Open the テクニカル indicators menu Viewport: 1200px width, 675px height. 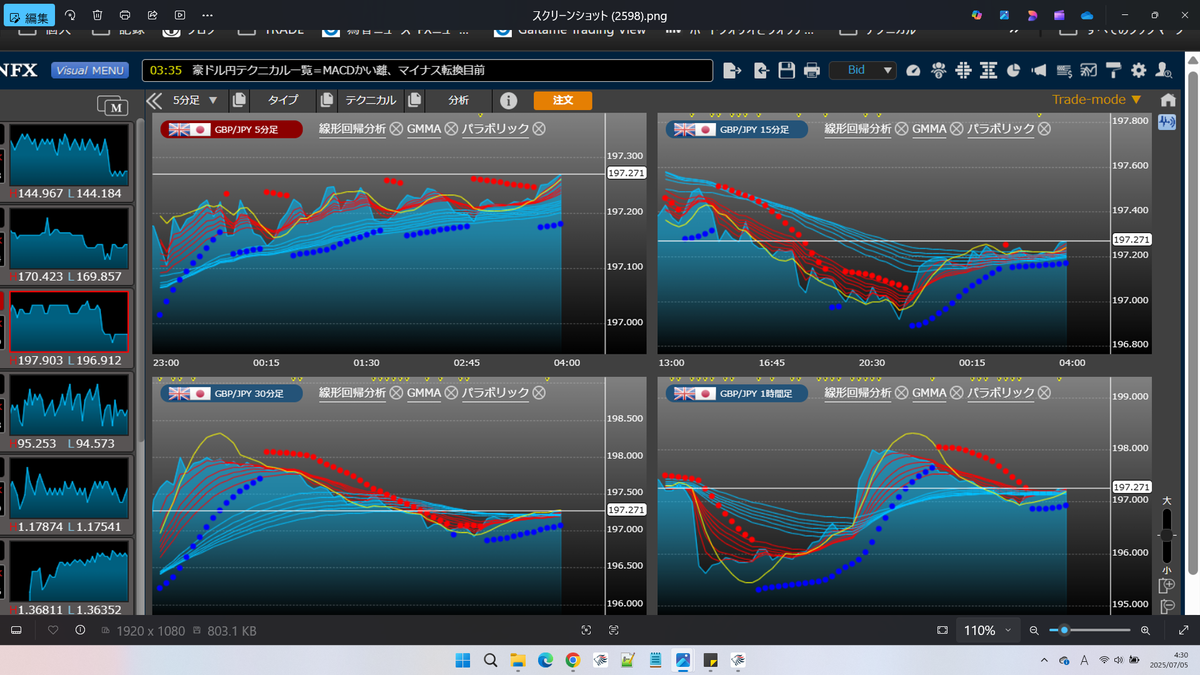(370, 100)
